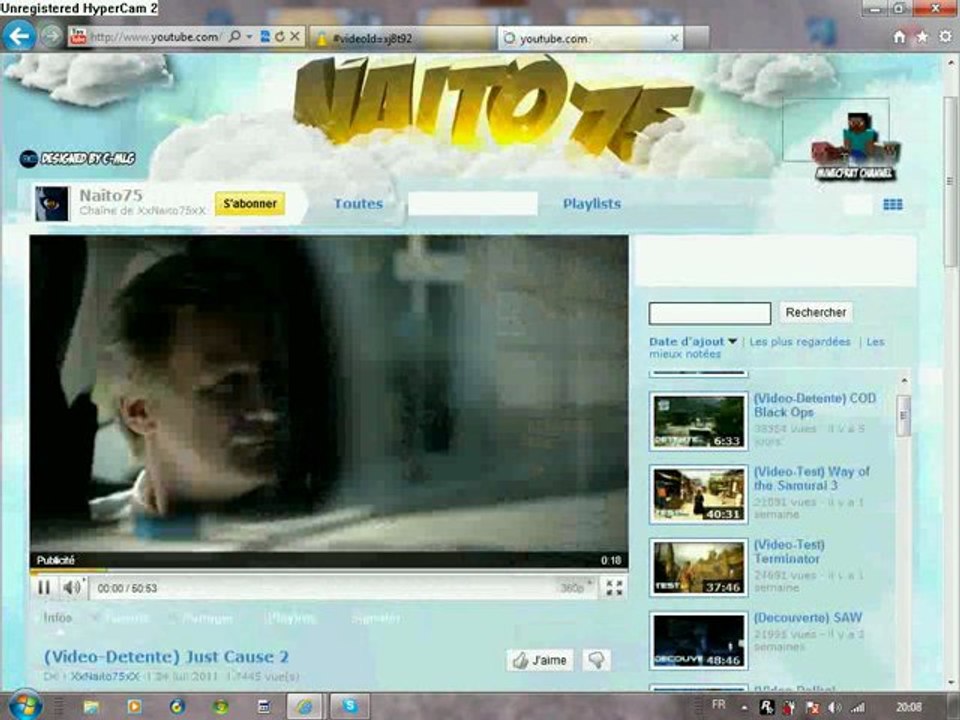Click the page vertical scrollbar thumb
The height and width of the screenshot is (720, 960).
coord(950,181)
